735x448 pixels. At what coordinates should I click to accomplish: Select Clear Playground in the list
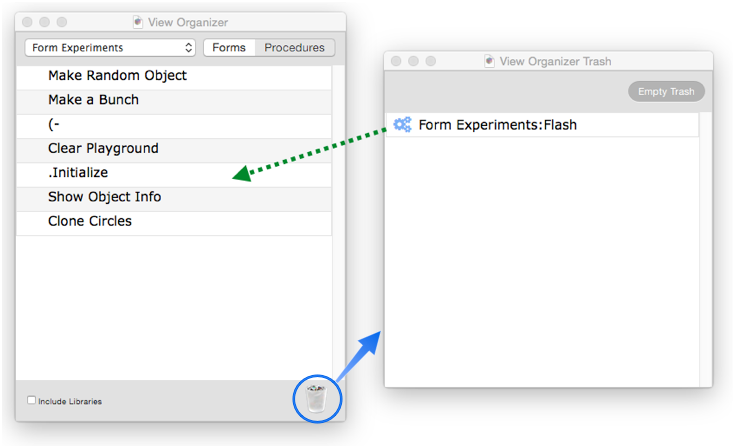point(174,148)
